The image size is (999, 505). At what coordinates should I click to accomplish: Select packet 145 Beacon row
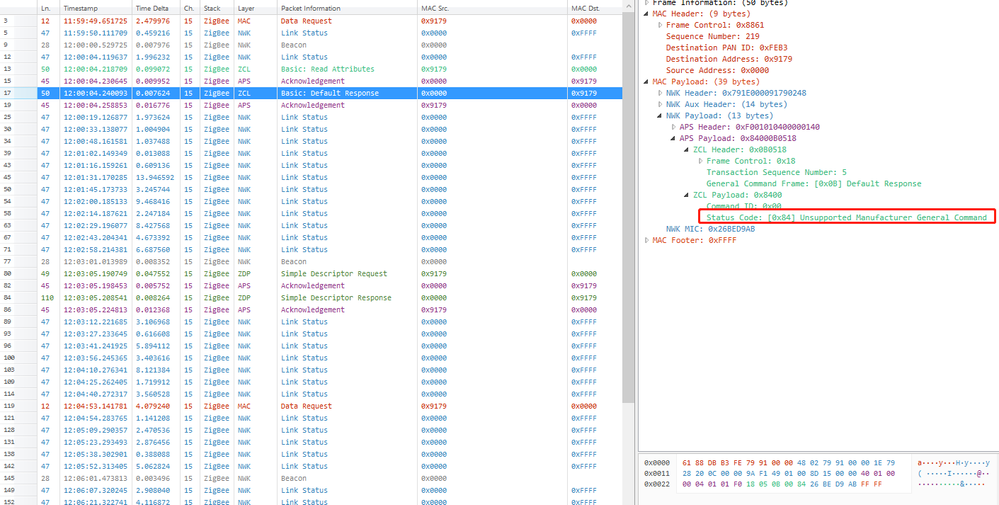tap(311, 478)
